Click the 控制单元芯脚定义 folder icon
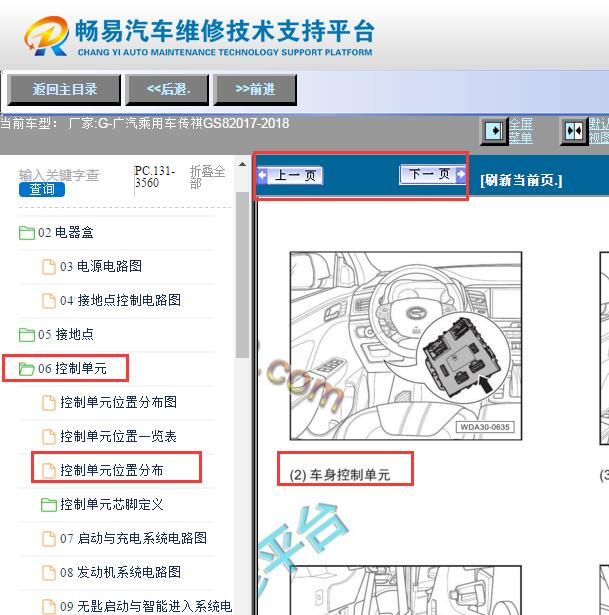This screenshot has height=615, width=609. tap(49, 505)
